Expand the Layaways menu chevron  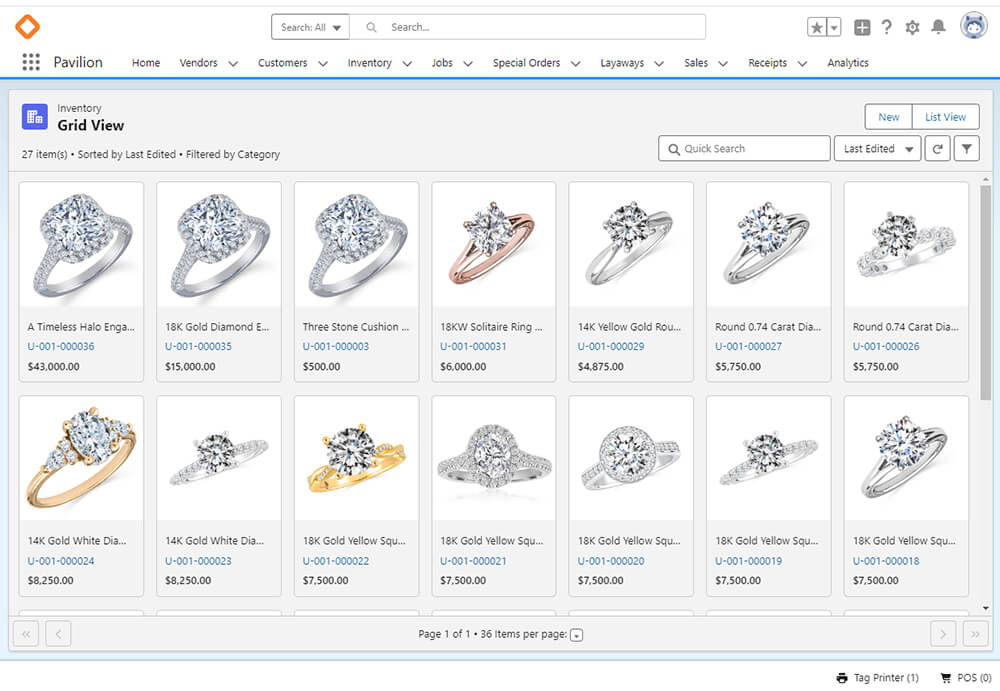pos(659,63)
